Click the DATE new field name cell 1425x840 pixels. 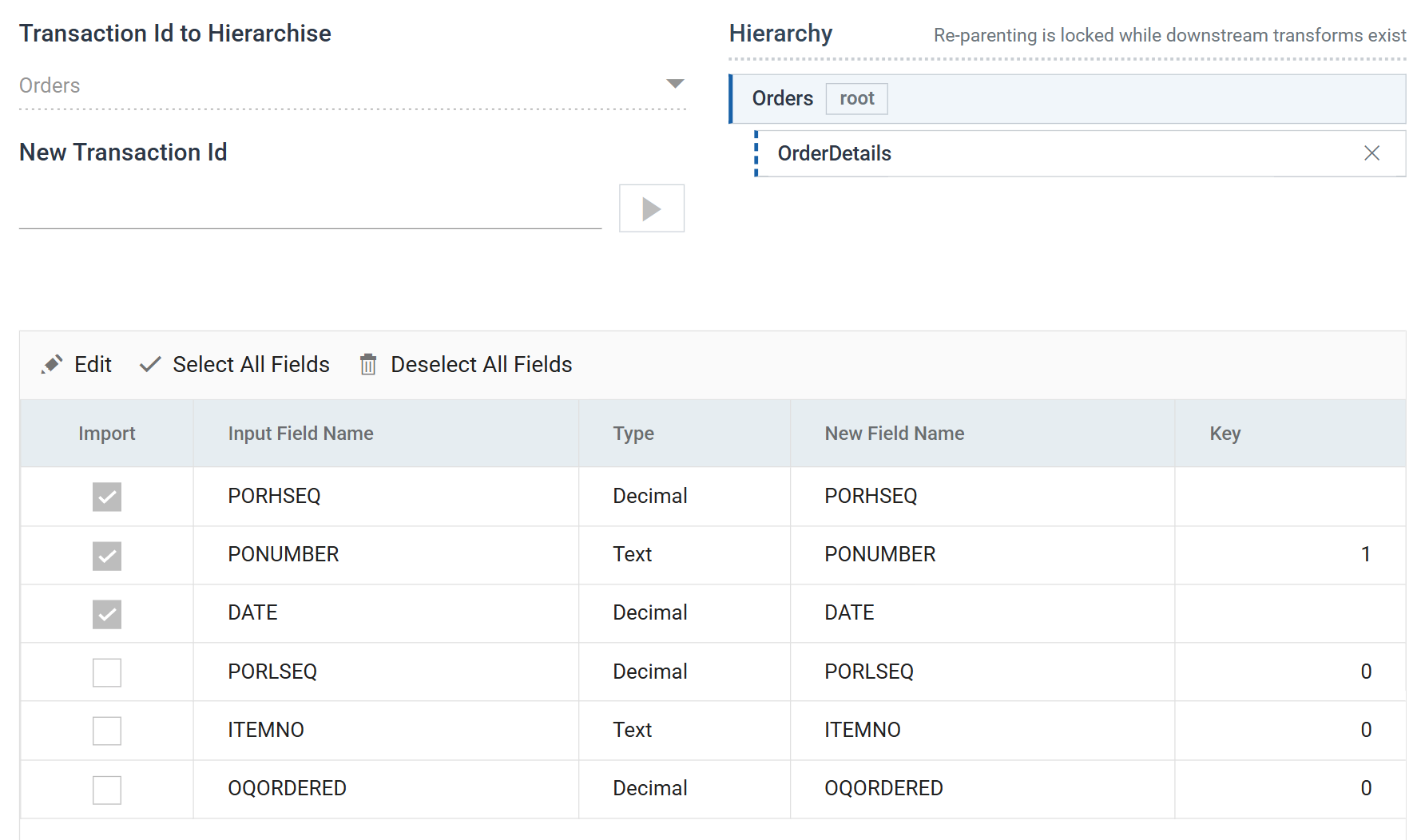982,612
